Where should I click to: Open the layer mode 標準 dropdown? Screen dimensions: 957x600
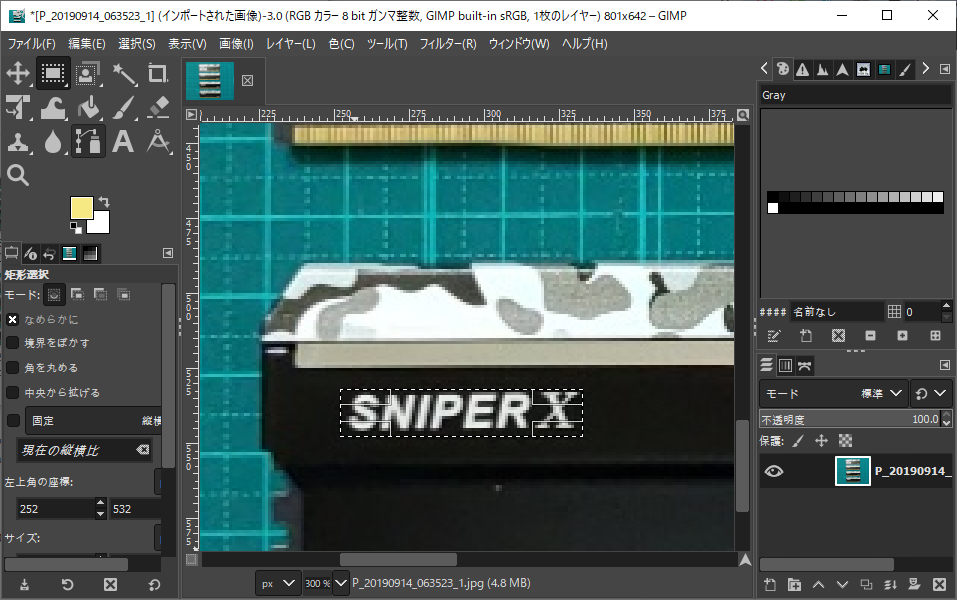click(833, 394)
